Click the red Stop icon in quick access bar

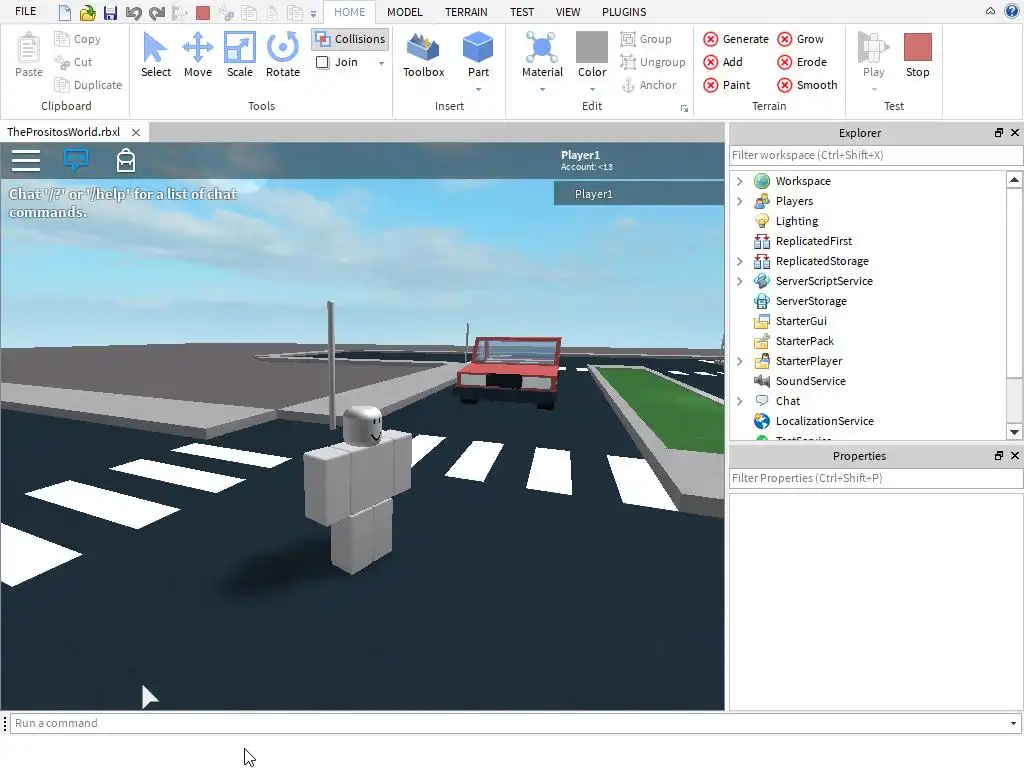click(203, 12)
